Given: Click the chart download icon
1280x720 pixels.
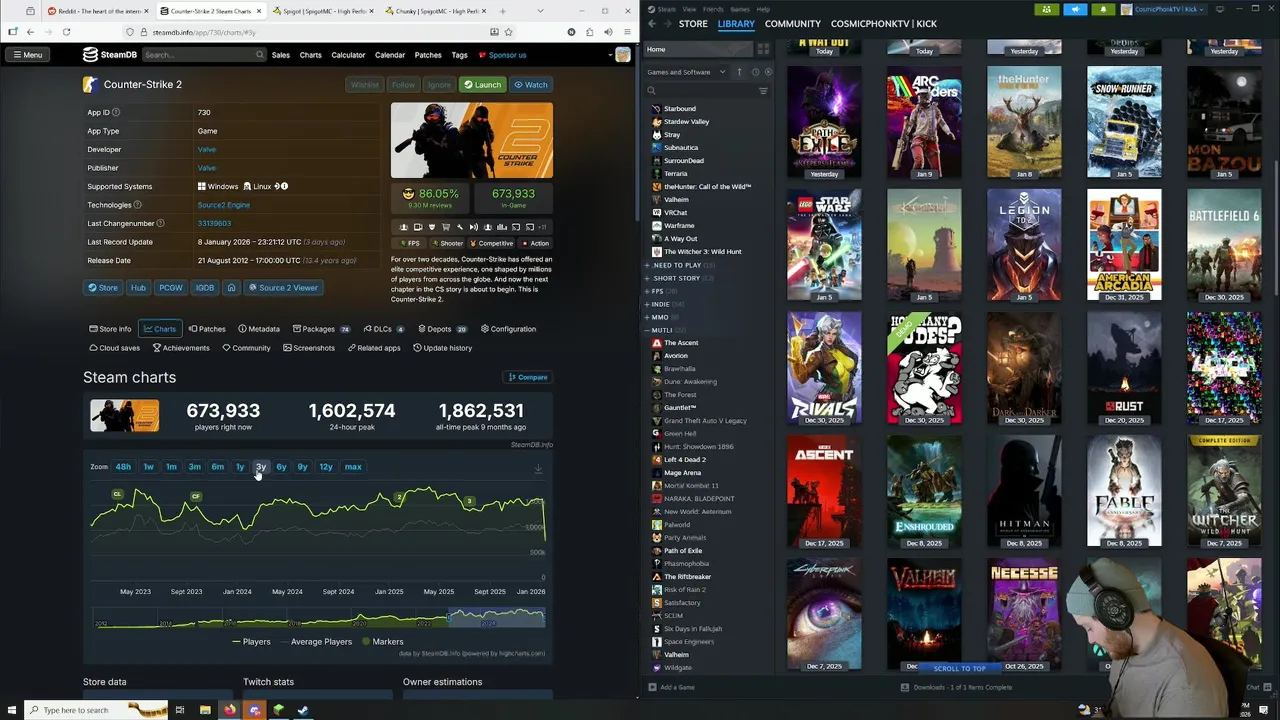Looking at the screenshot, I should (538, 468).
